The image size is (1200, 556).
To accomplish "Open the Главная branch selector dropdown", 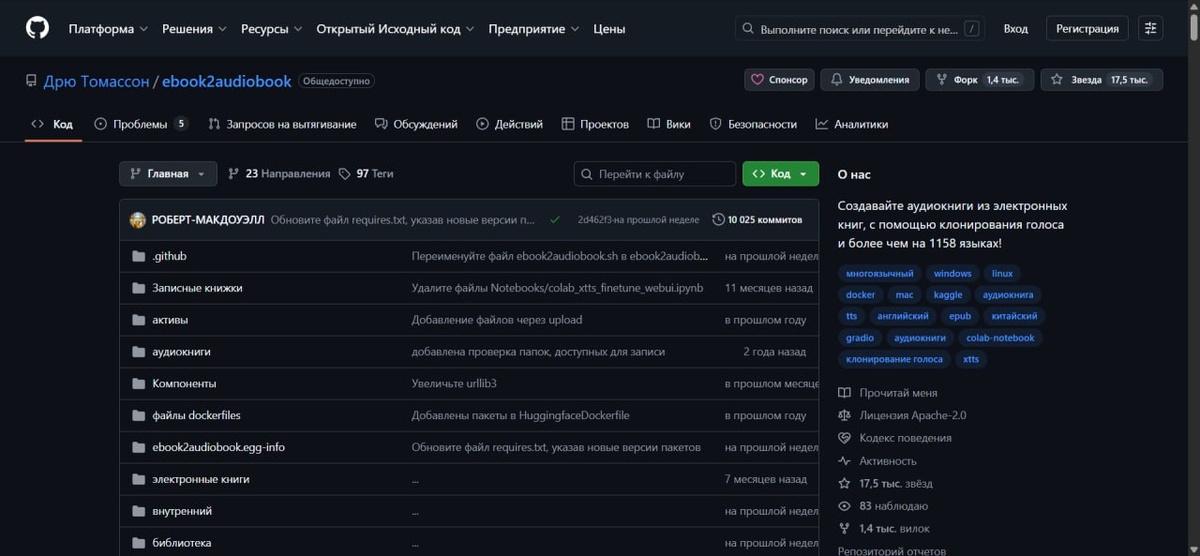I will tap(168, 174).
